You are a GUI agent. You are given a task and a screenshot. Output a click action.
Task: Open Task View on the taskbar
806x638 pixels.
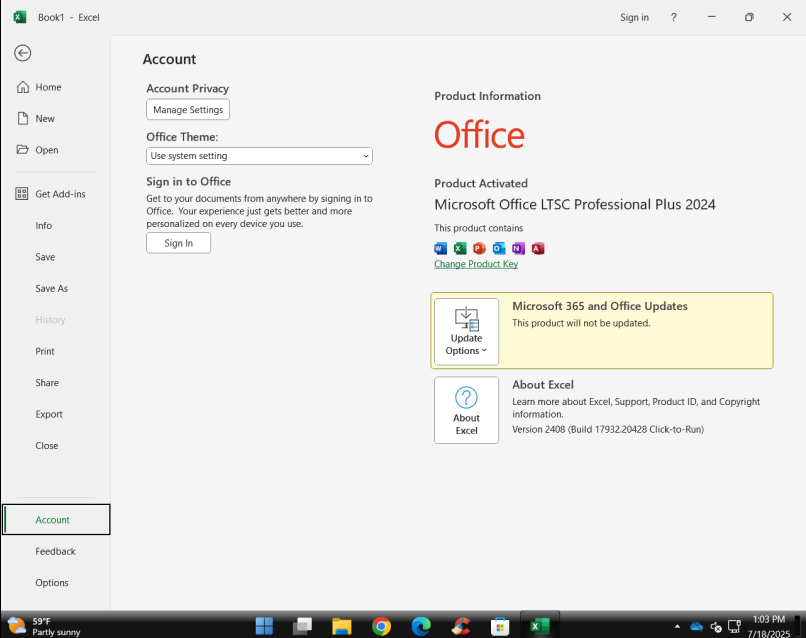click(x=303, y=626)
